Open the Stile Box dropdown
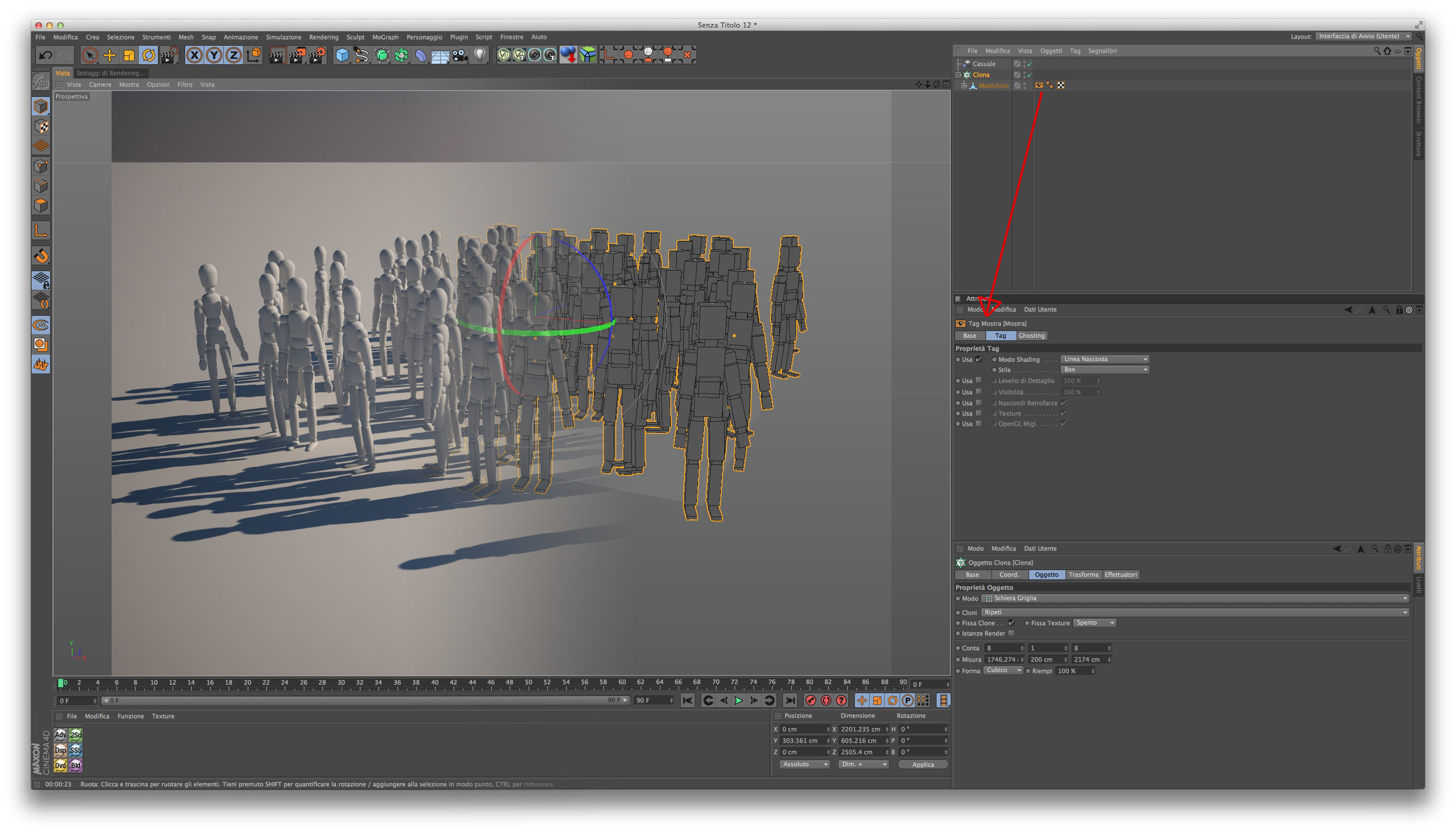The width and height of the screenshot is (1456, 832). point(1105,370)
